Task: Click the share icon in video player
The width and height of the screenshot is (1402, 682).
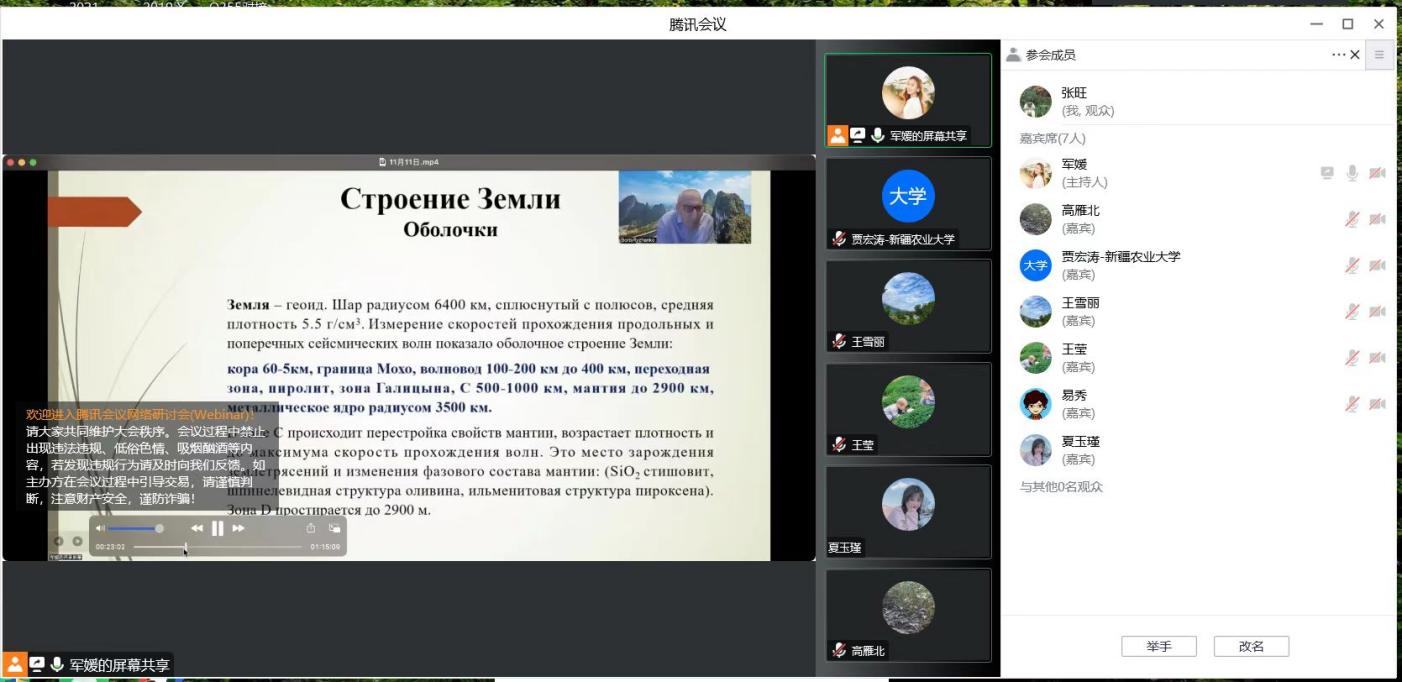Action: click(311, 528)
